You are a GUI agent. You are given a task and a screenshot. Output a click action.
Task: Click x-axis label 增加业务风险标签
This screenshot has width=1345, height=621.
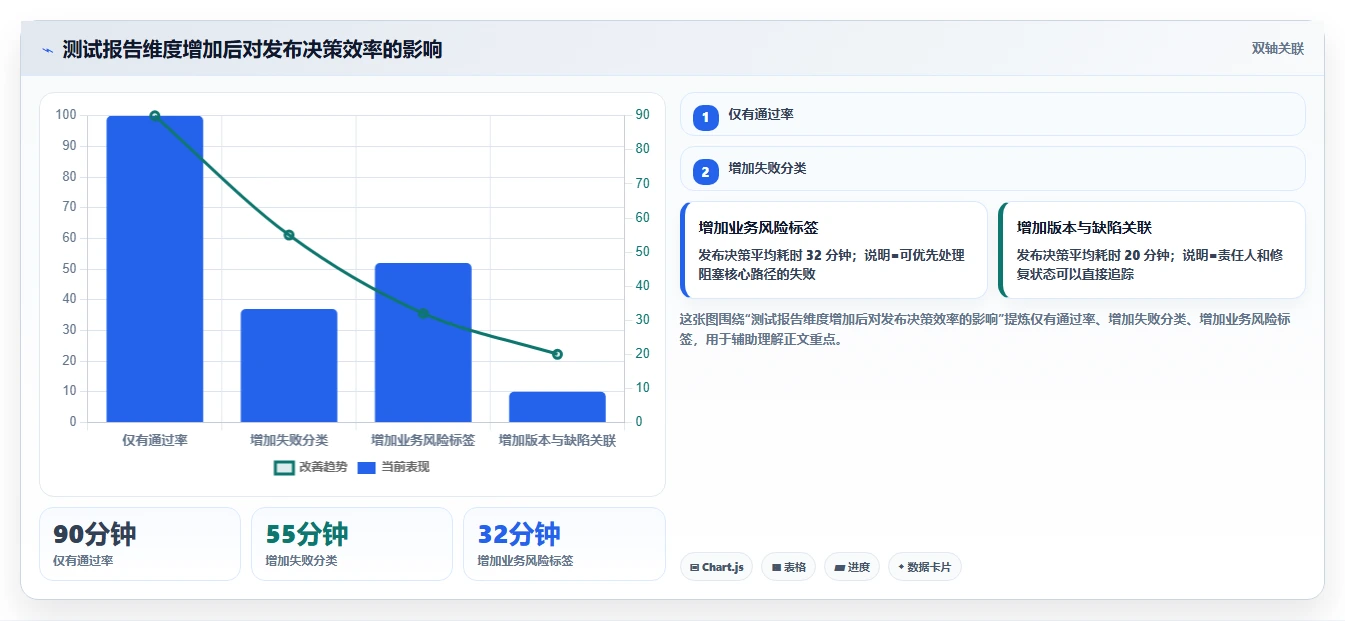click(423, 440)
